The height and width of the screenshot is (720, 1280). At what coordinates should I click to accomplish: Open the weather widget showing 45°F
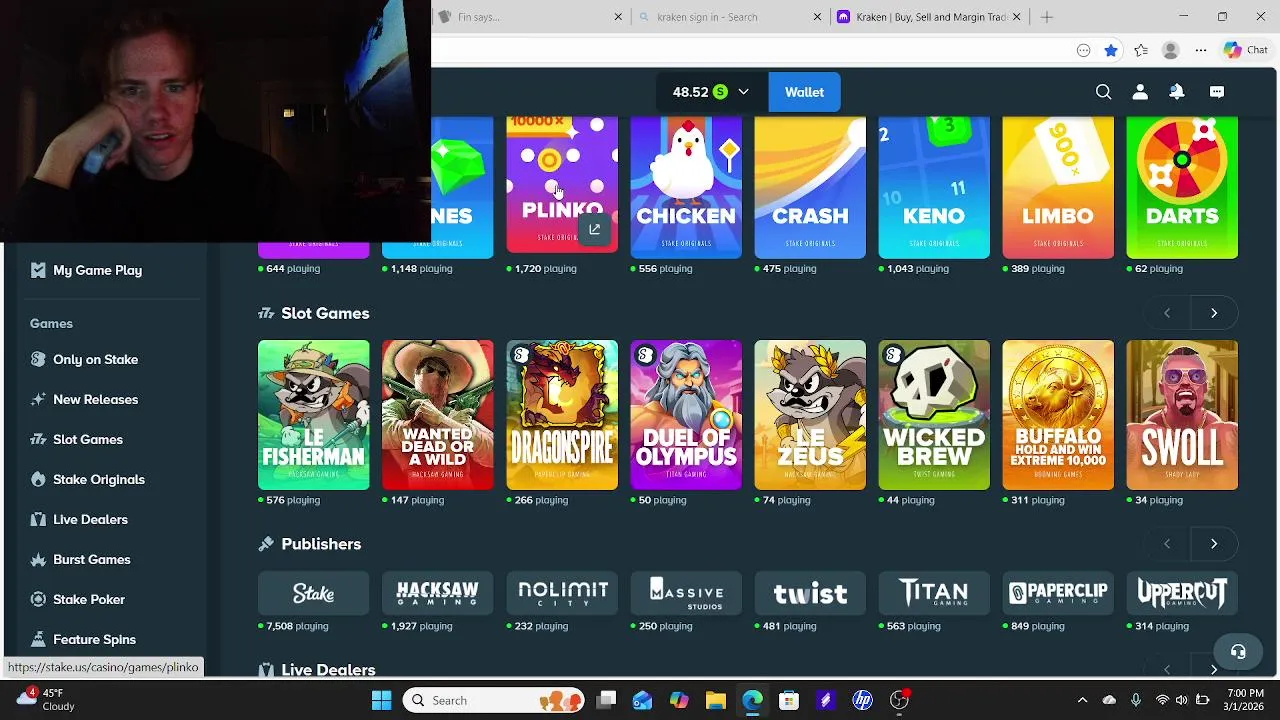(x=45, y=699)
